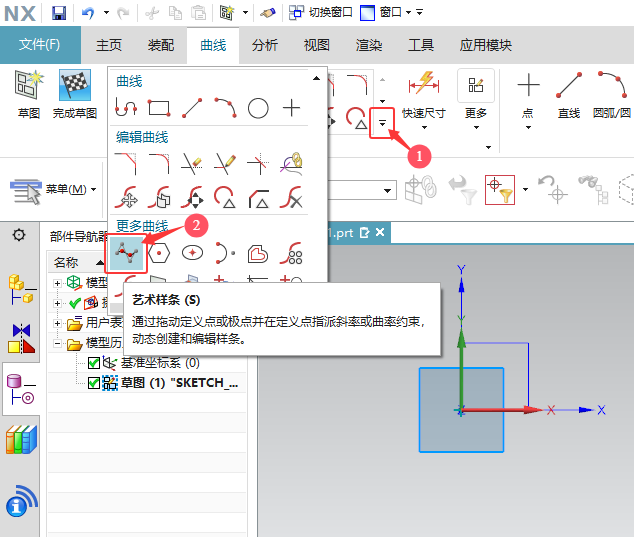Open the Reuse Library books icon
Screen dimensions: 634x537
tap(21, 440)
